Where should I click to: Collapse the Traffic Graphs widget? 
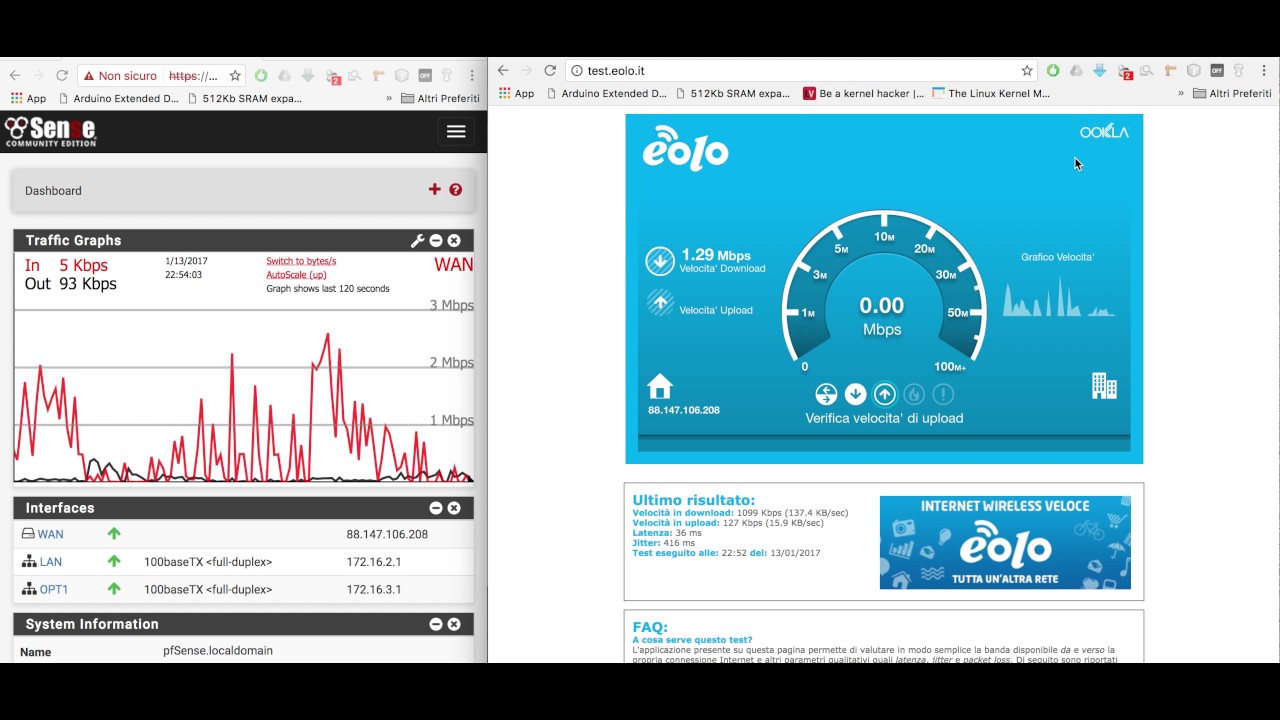(436, 241)
